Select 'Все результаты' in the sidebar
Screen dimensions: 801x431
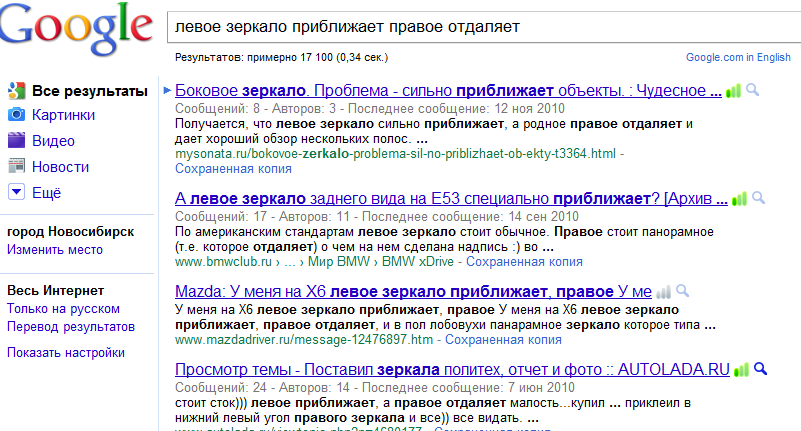(x=90, y=91)
